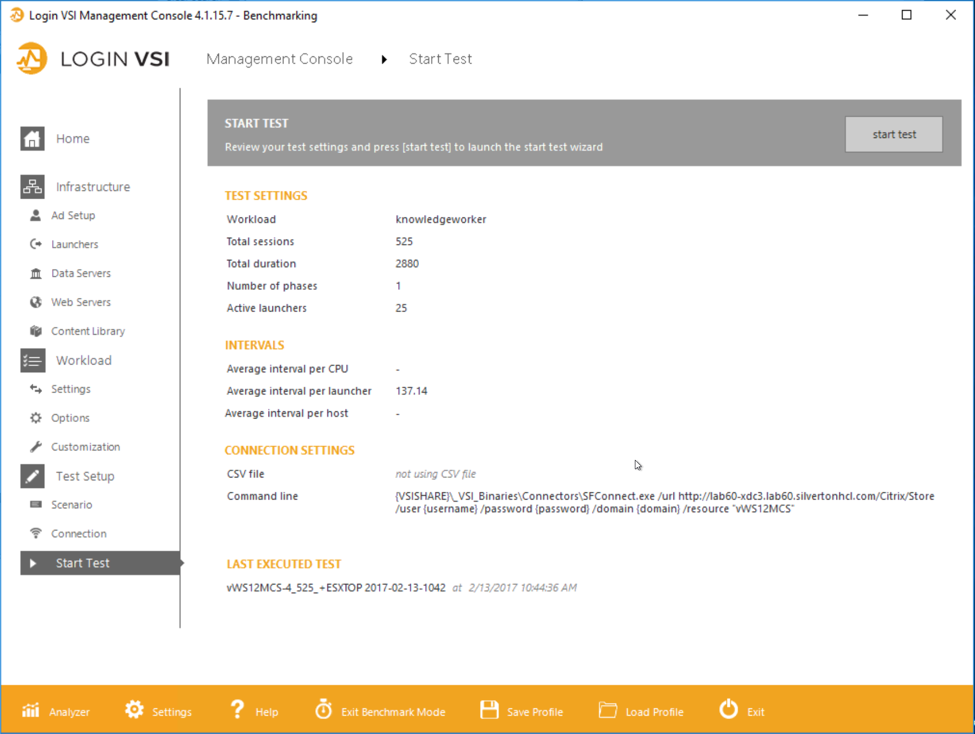Image resolution: width=975 pixels, height=734 pixels.
Task: Click the Help question mark icon
Action: pyautogui.click(x=237, y=710)
